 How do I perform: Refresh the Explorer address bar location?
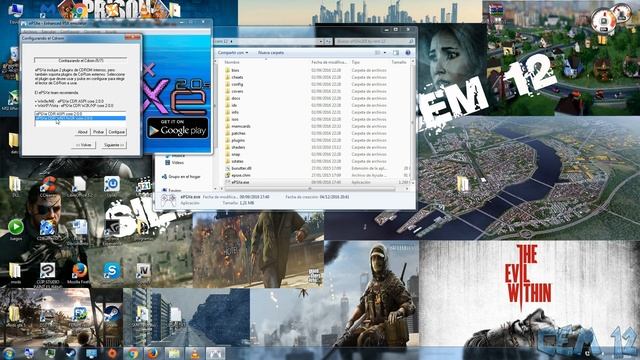tap(329, 41)
